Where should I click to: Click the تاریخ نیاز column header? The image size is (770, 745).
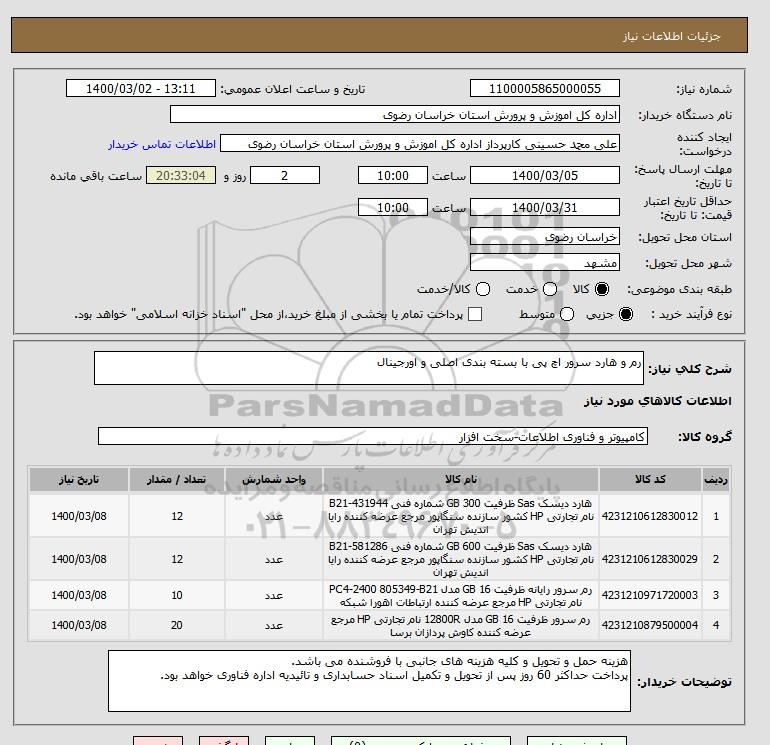pos(79,479)
